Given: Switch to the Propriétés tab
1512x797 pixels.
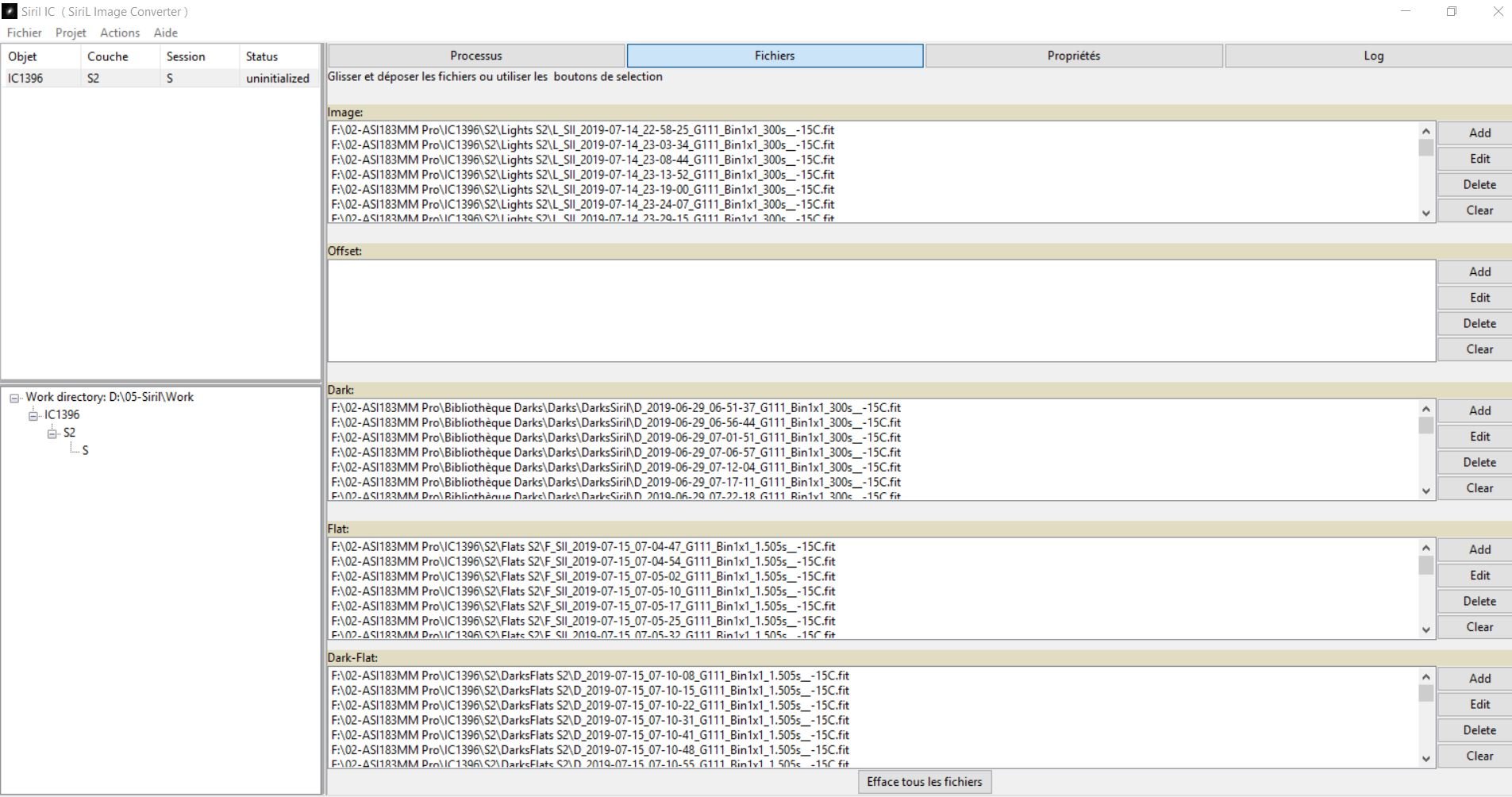Looking at the screenshot, I should (x=1074, y=56).
